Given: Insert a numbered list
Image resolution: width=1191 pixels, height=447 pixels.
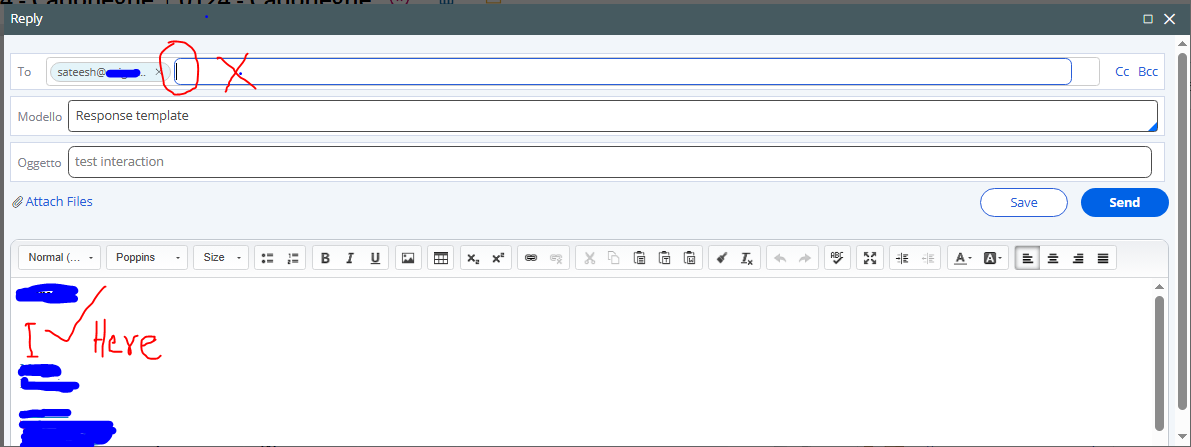Looking at the screenshot, I should 293,258.
